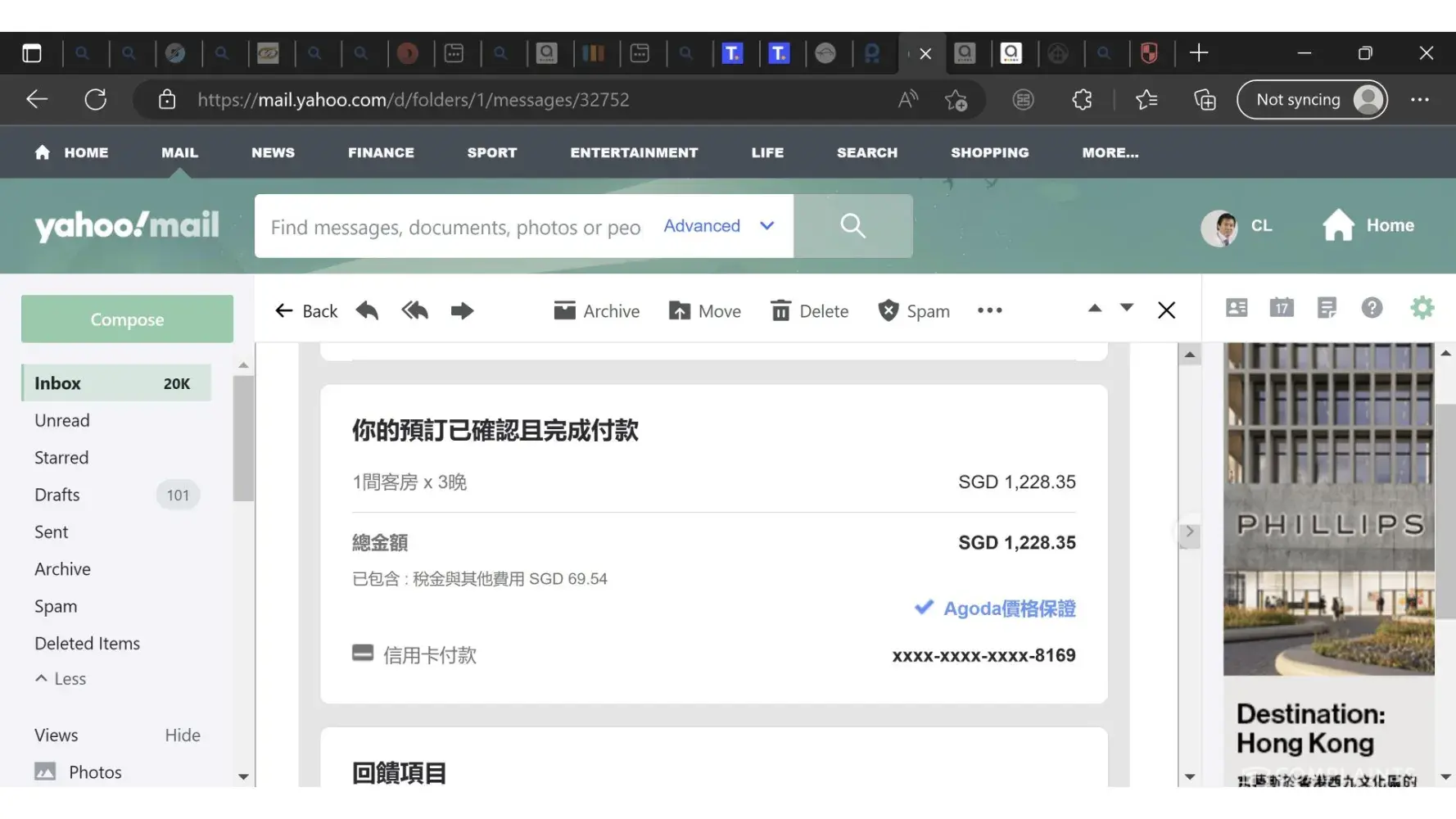Viewport: 1456px width, 819px height.
Task: Open the Agoda price guarantee link
Action: [1008, 609]
